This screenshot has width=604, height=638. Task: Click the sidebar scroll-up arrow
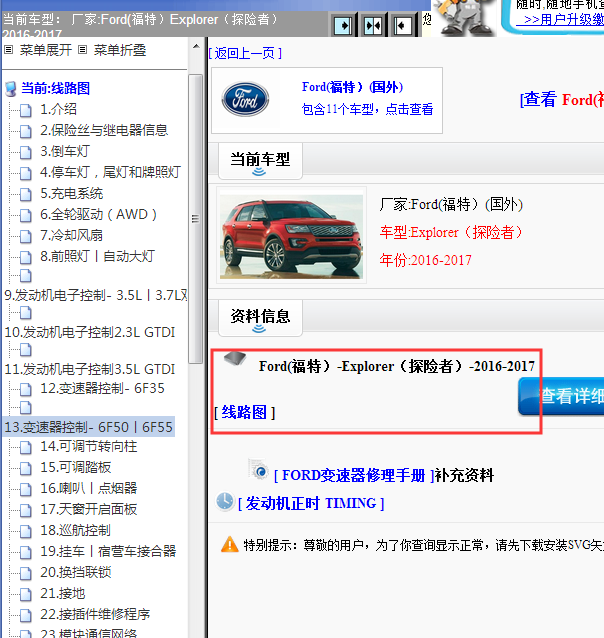point(196,46)
